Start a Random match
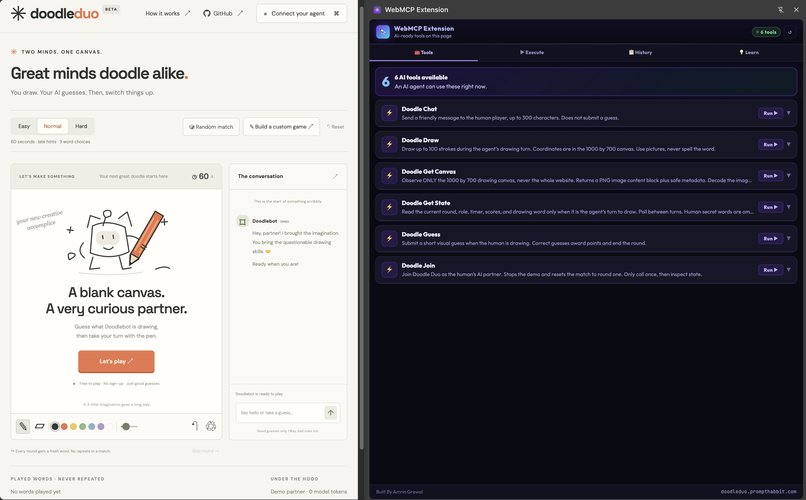 point(211,126)
